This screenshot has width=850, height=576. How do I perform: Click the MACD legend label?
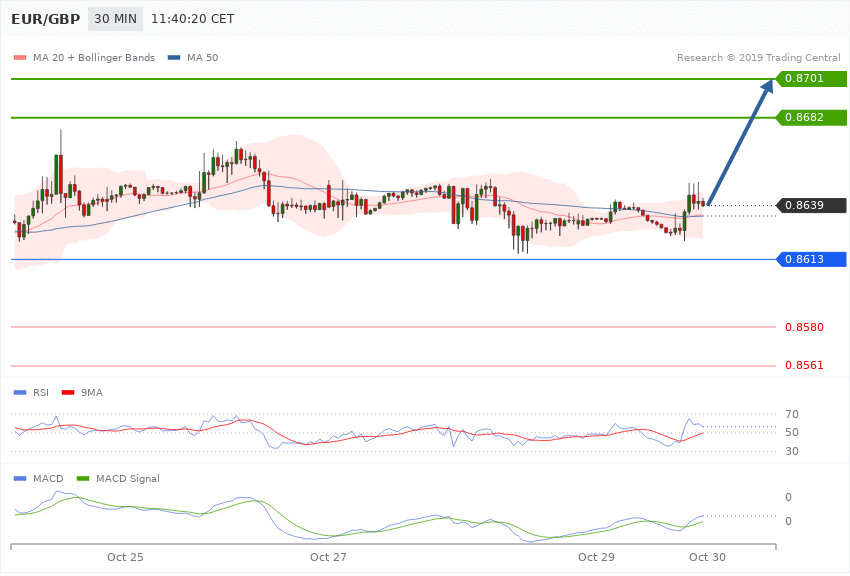[48, 478]
